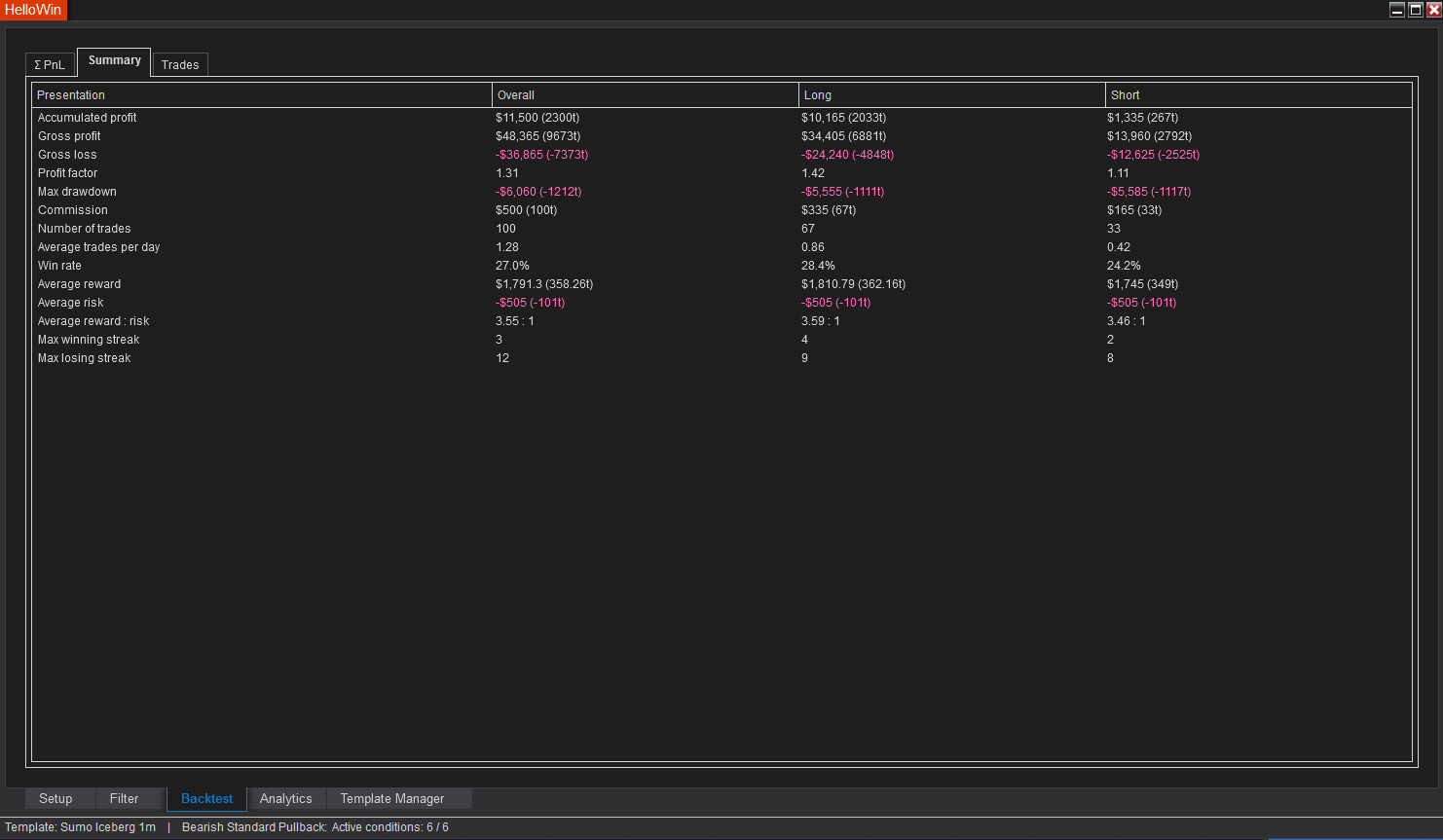Click long max drawdown -$5,555 (-1111t)

click(843, 192)
